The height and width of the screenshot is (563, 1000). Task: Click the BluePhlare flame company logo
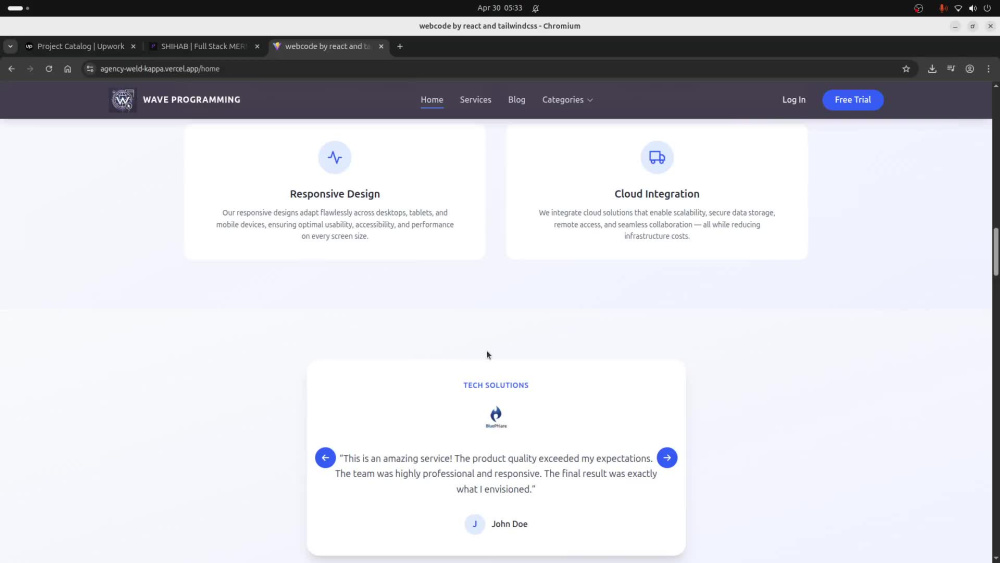click(x=496, y=417)
